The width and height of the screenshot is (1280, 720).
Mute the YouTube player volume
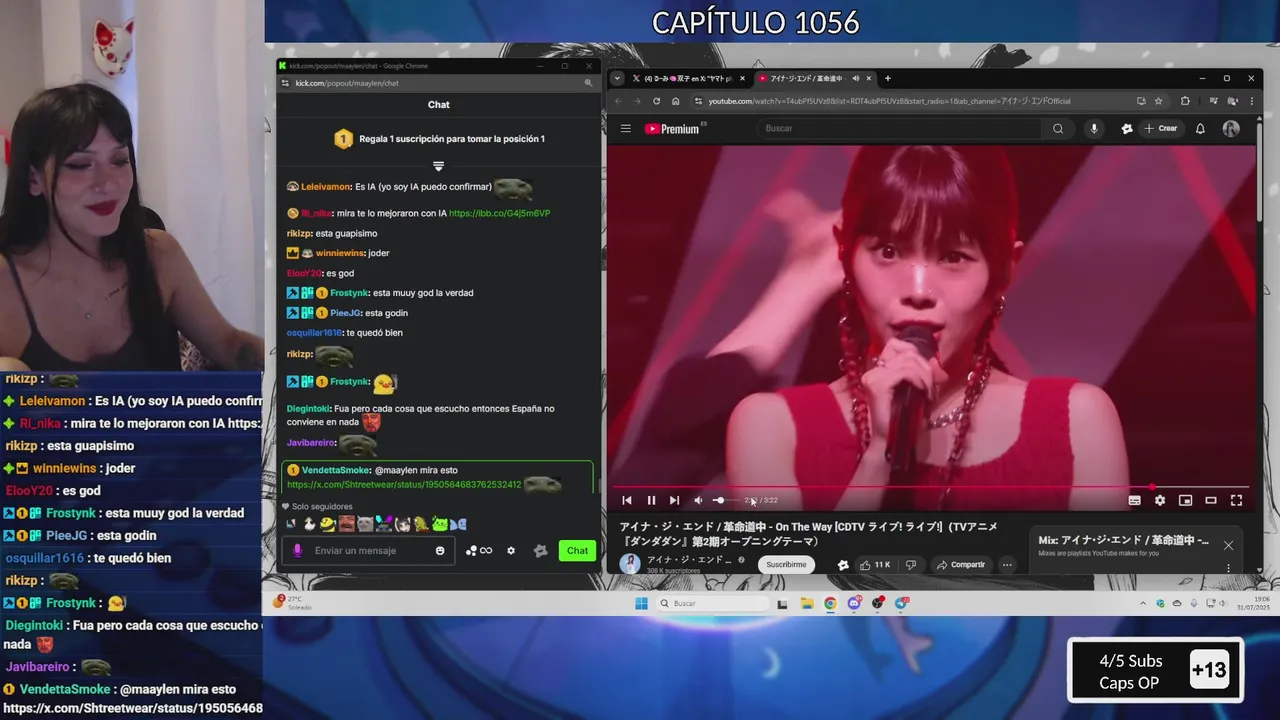698,500
